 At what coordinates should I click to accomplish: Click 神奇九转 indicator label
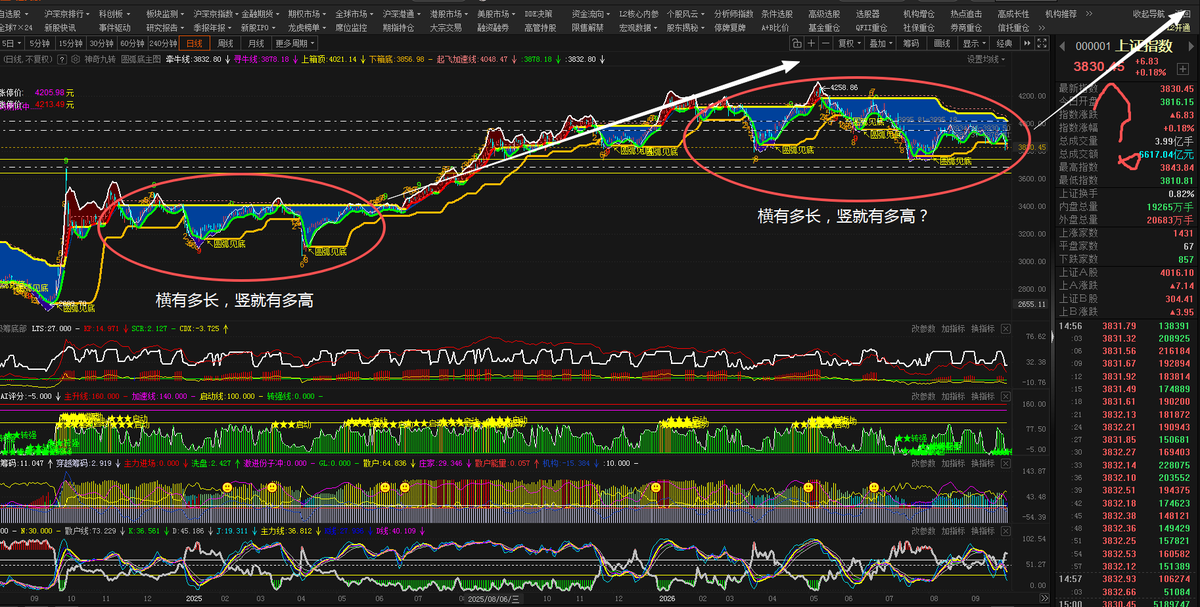100,59
